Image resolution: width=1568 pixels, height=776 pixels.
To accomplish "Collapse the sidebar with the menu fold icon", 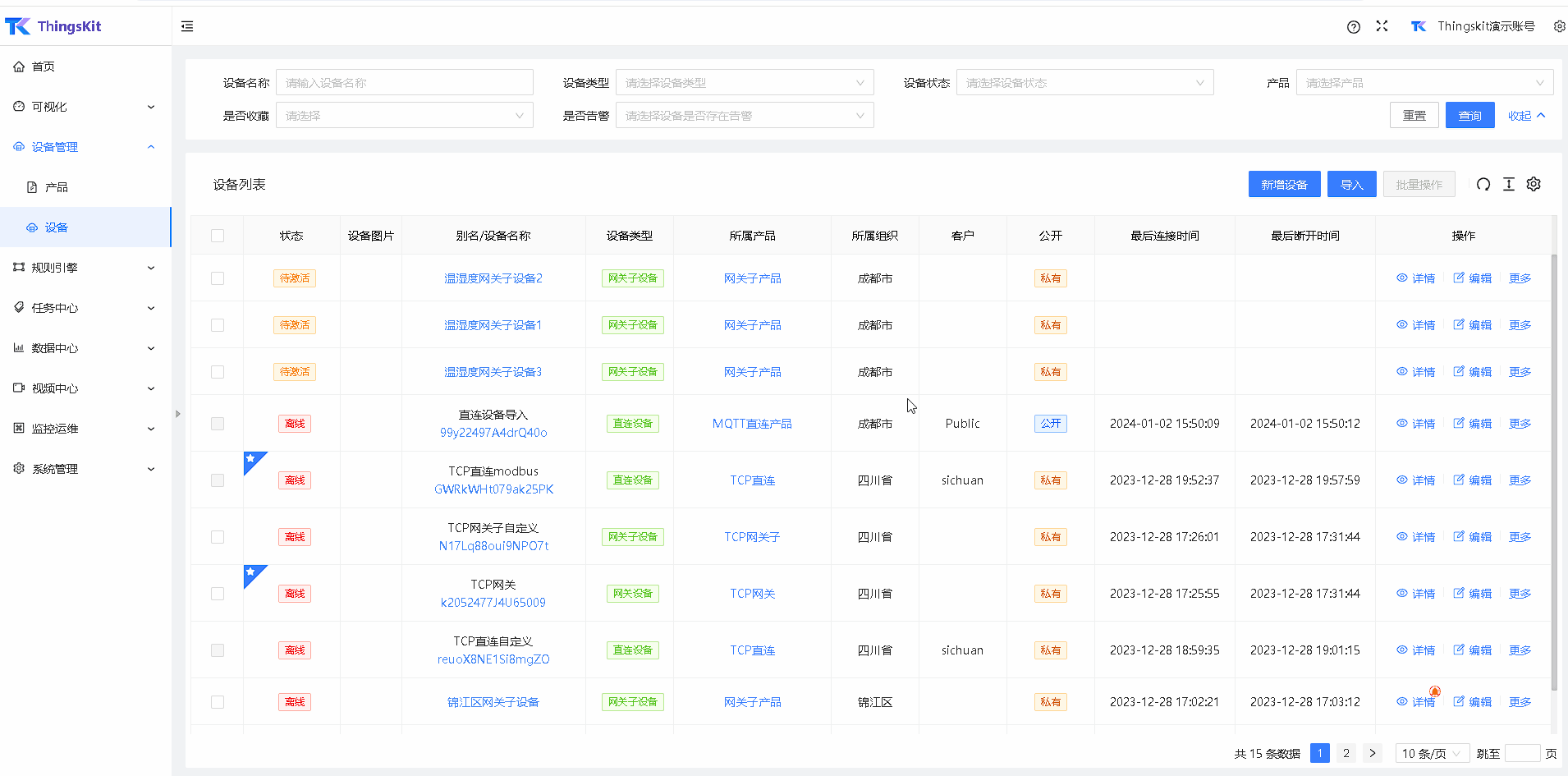I will tap(187, 26).
